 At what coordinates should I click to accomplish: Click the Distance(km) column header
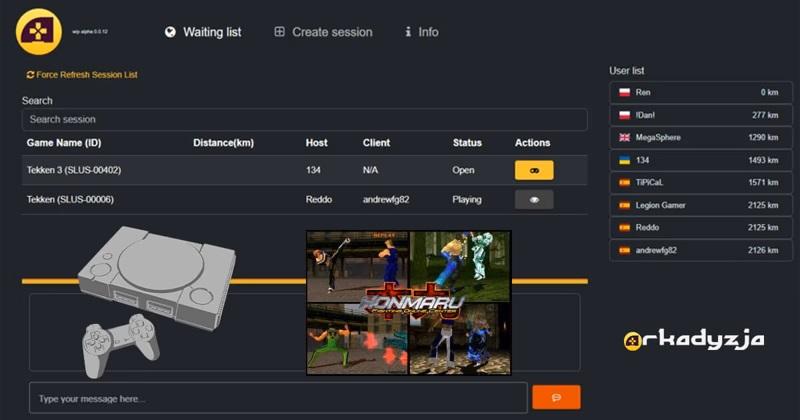pos(223,143)
